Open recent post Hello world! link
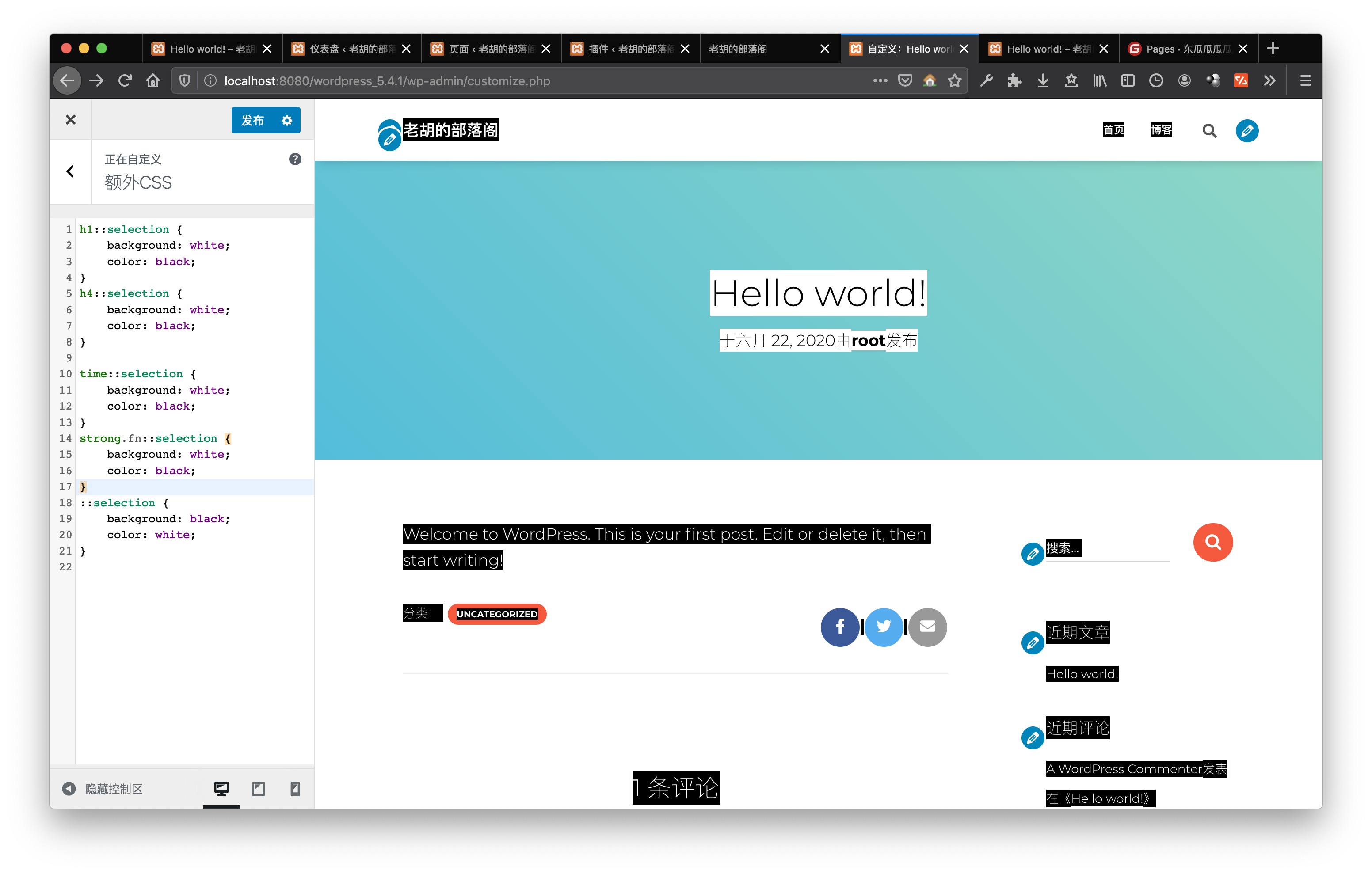This screenshot has width=1372, height=874. tap(1082, 674)
